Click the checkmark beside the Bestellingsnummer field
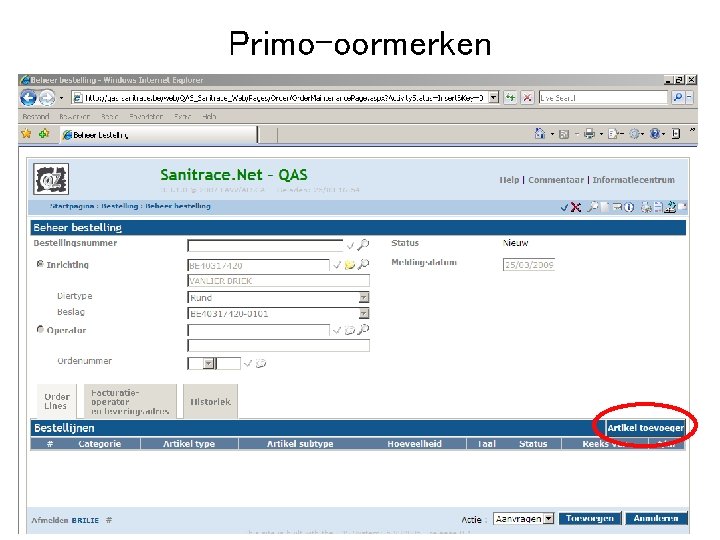This screenshot has width=720, height=540. [x=350, y=246]
